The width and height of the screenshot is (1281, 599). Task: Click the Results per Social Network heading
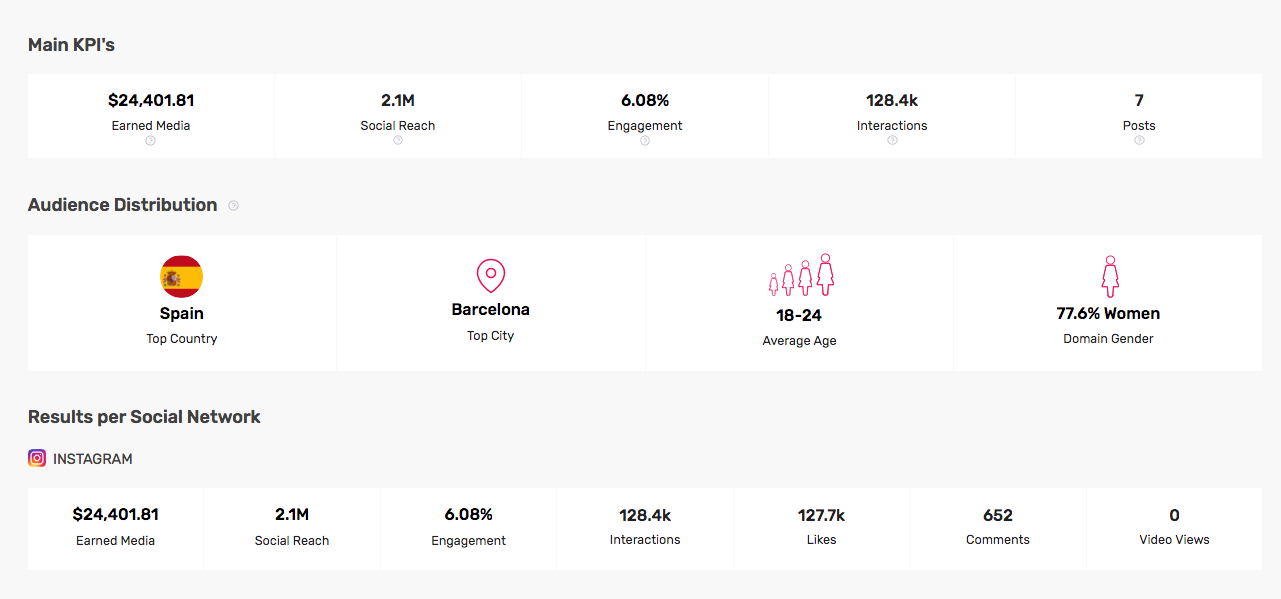(x=144, y=417)
